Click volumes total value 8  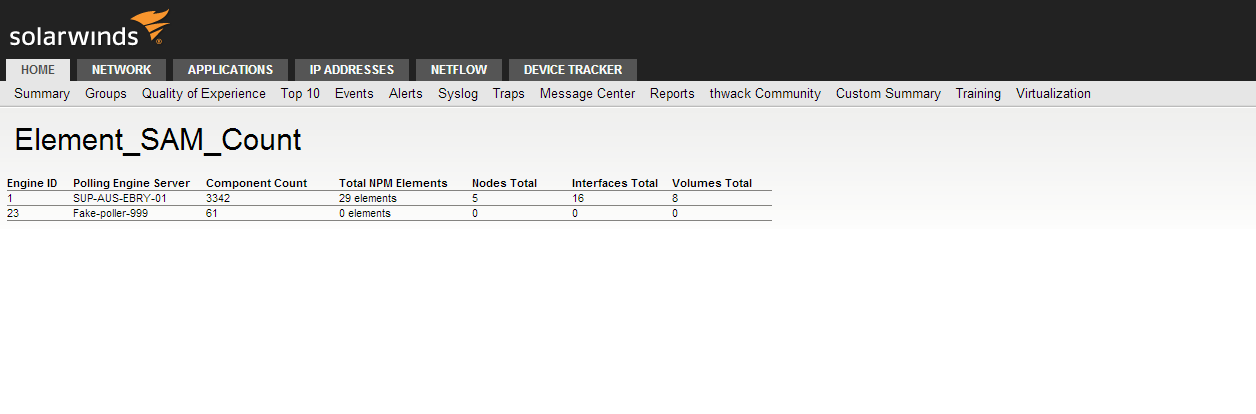[675, 198]
